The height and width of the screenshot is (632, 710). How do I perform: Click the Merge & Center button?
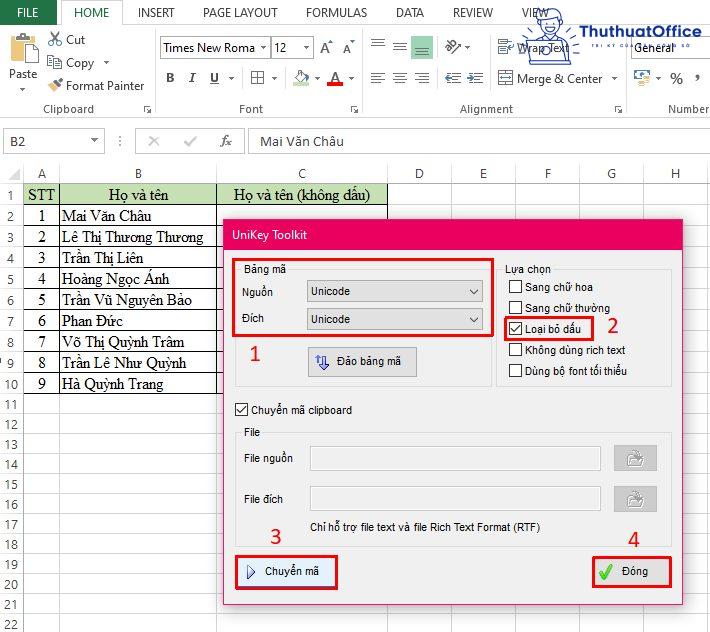coord(550,79)
